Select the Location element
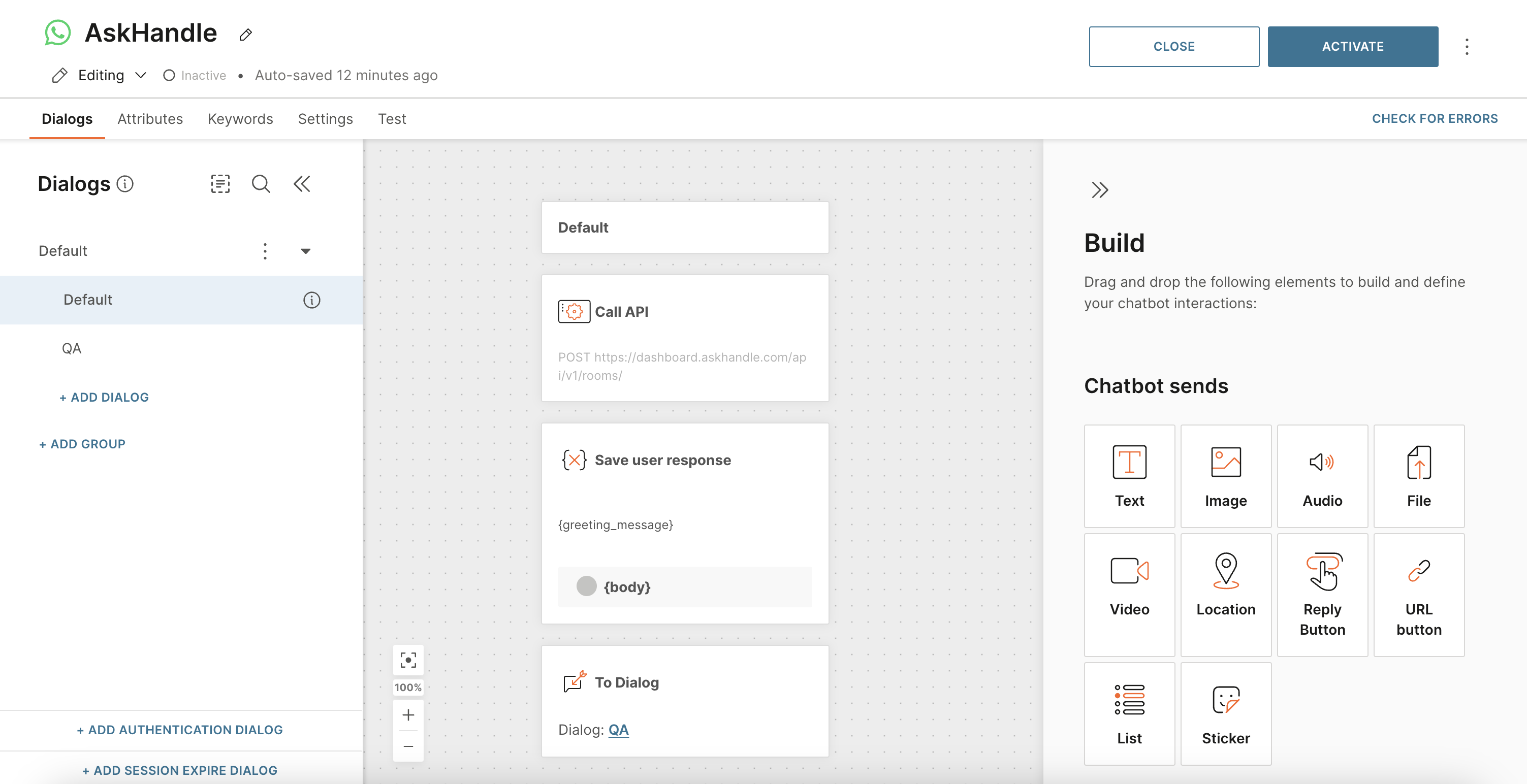This screenshot has height=784, width=1527. pyautogui.click(x=1225, y=595)
